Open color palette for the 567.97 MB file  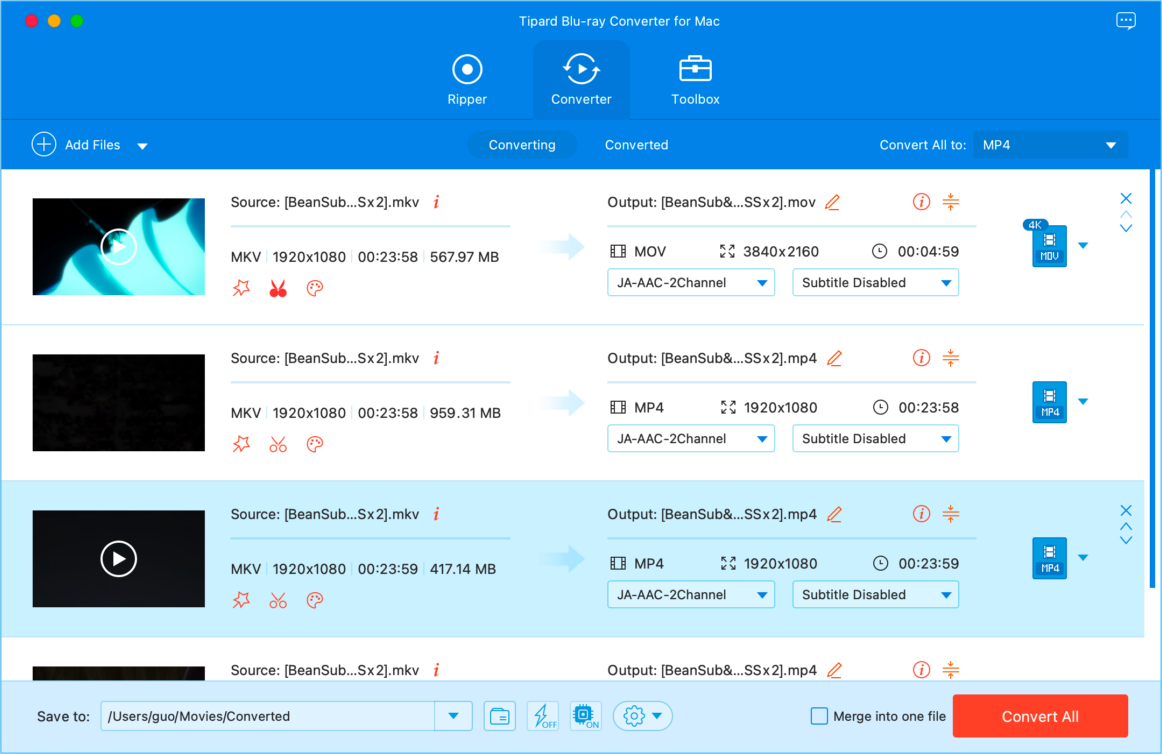point(315,288)
